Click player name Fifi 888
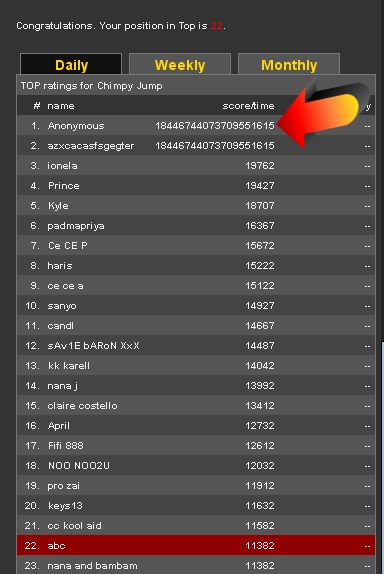 pos(66,446)
